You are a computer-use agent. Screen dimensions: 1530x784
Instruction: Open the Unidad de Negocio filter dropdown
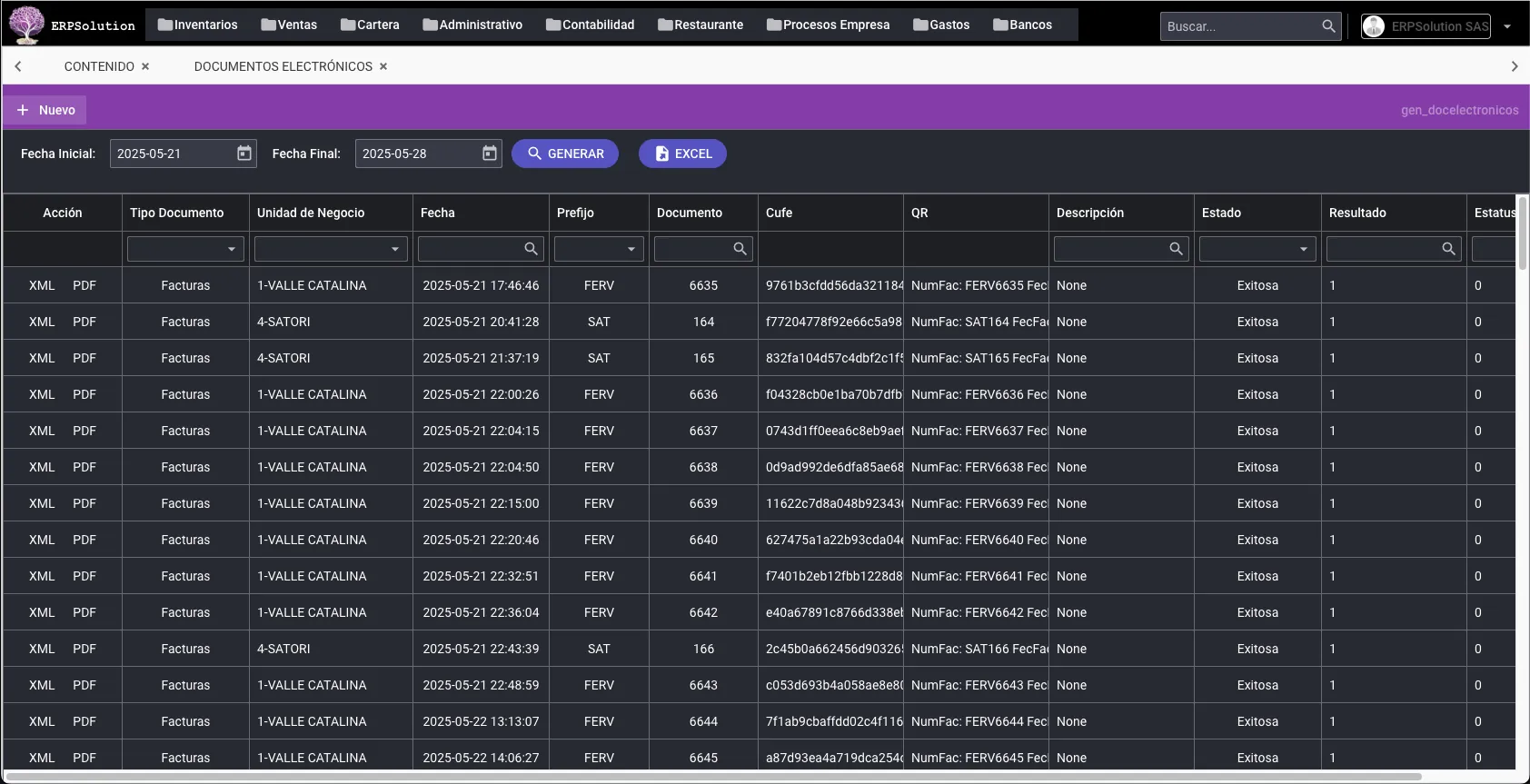395,249
